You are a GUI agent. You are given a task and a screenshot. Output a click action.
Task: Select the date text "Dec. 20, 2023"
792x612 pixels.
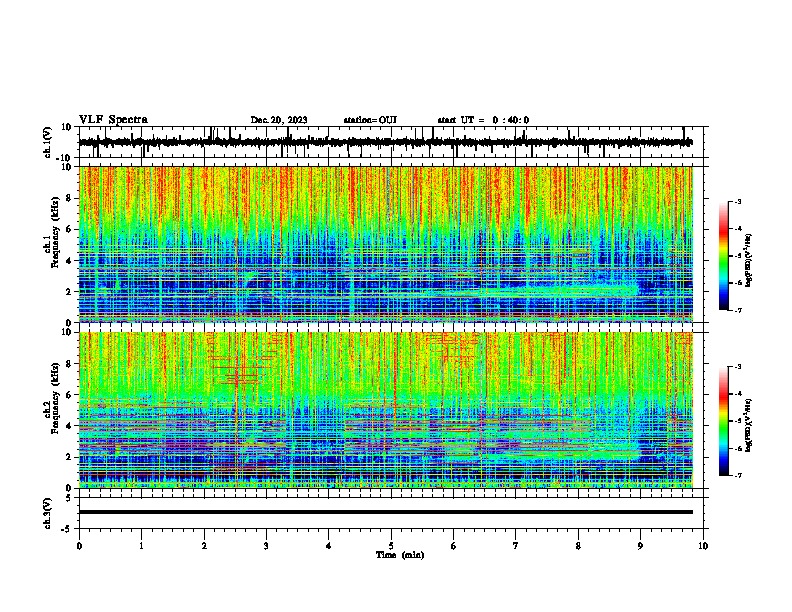(279, 120)
